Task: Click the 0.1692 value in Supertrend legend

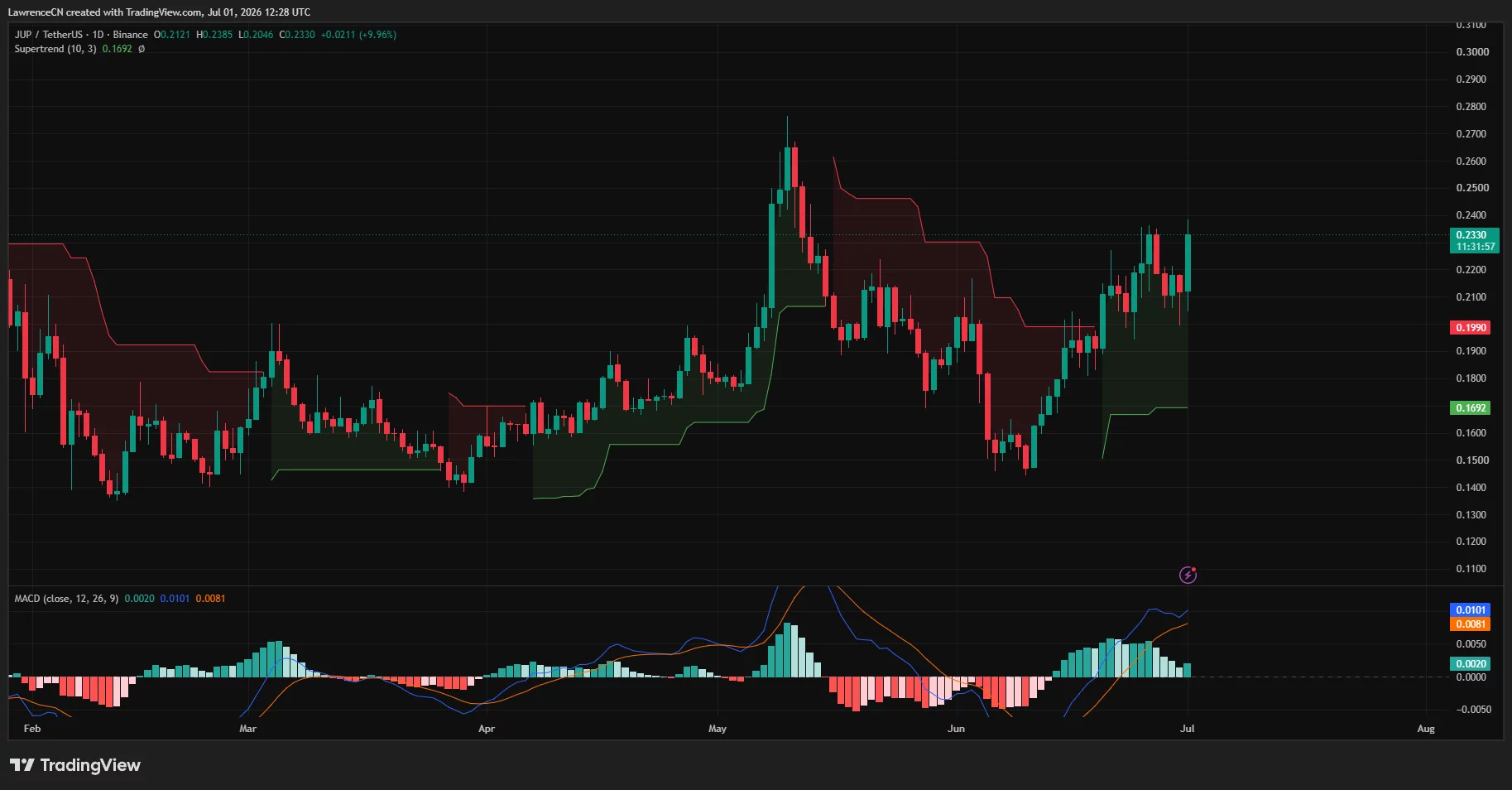Action: [118, 49]
